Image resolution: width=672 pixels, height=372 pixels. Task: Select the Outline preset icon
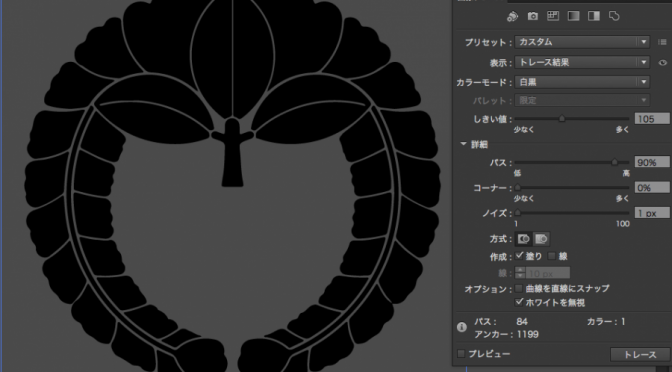(614, 16)
